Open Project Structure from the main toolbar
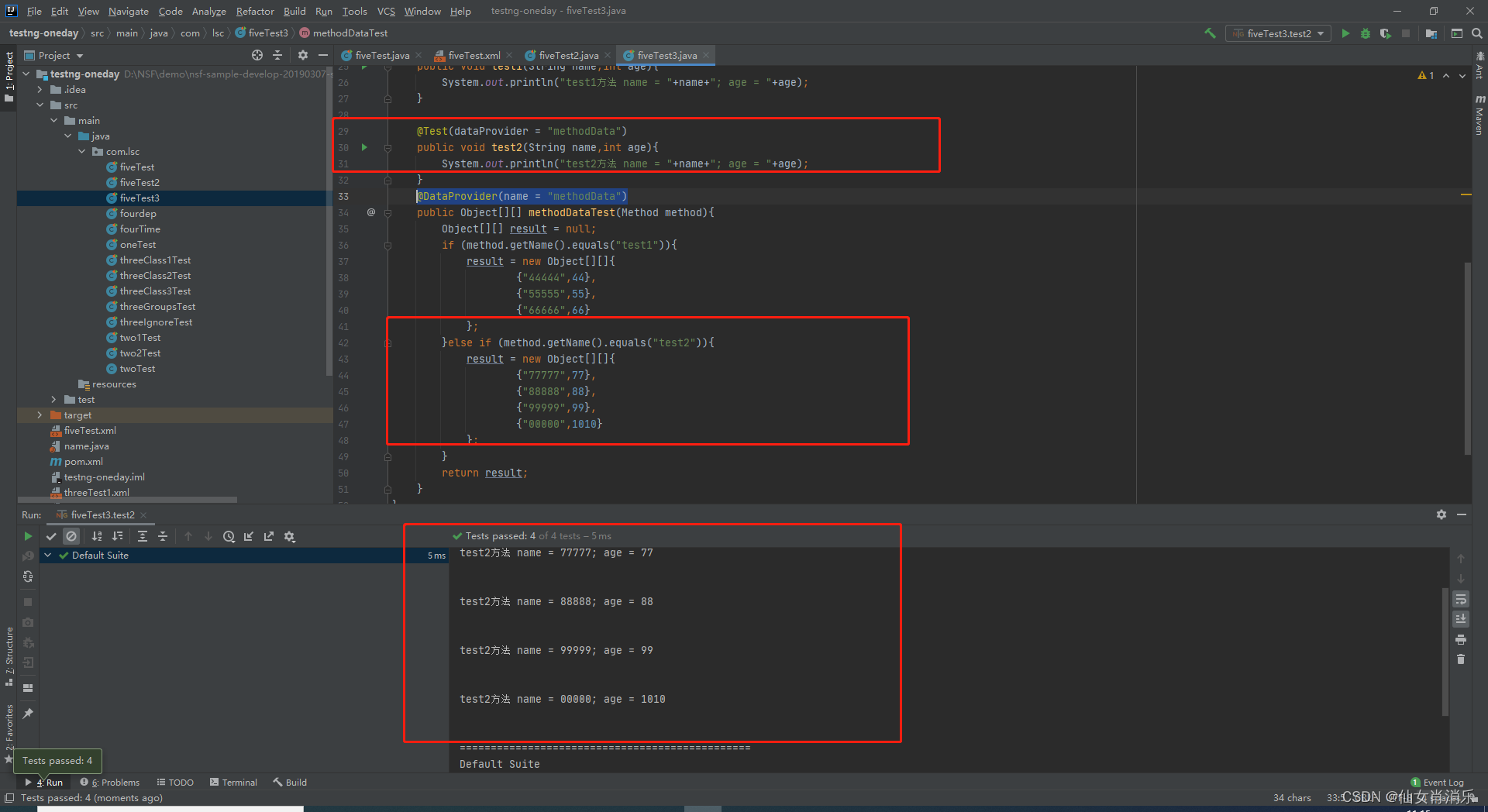The image size is (1488, 812). [x=1431, y=33]
